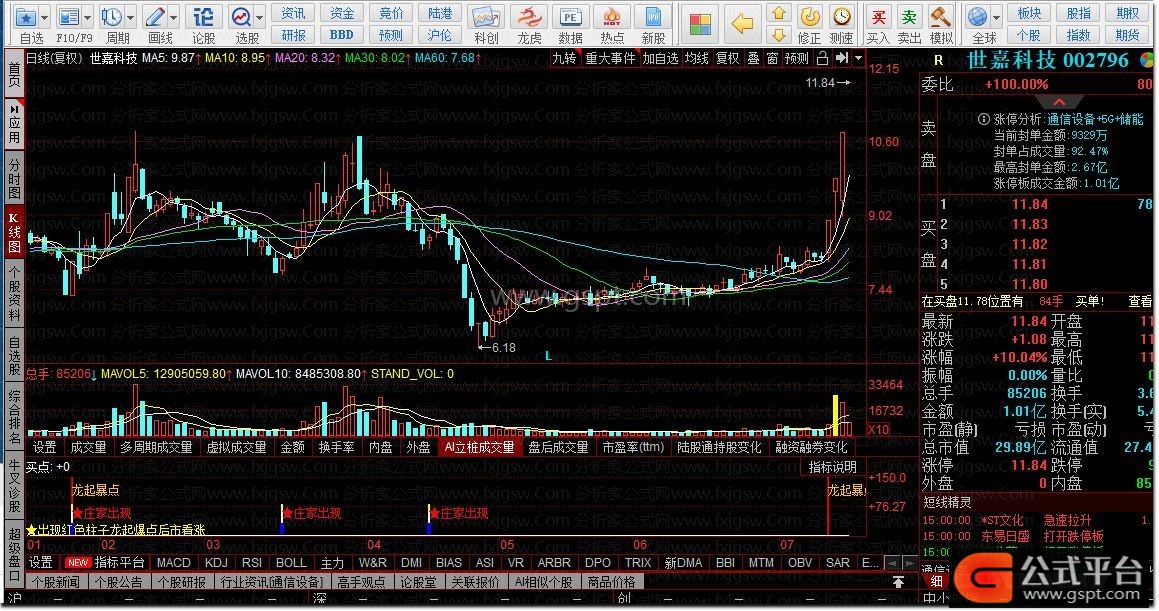Screen dimensions: 1159x611
Task: Switch to the 分时图 side tab
Action: pyautogui.click(x=14, y=177)
